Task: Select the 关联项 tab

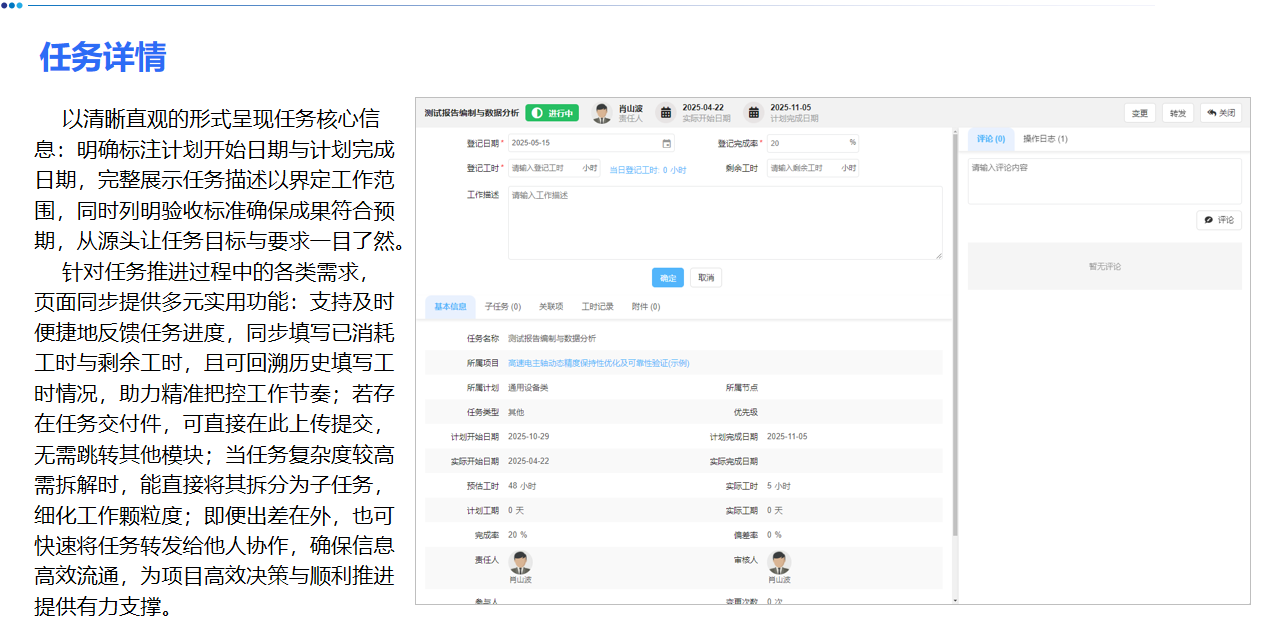Action: pyautogui.click(x=553, y=306)
